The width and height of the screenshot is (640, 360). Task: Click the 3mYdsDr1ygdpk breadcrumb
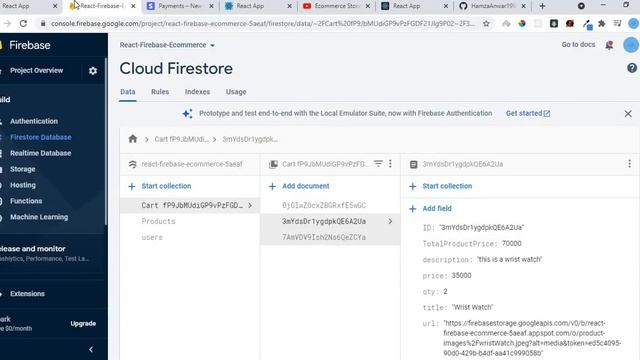click(250, 139)
